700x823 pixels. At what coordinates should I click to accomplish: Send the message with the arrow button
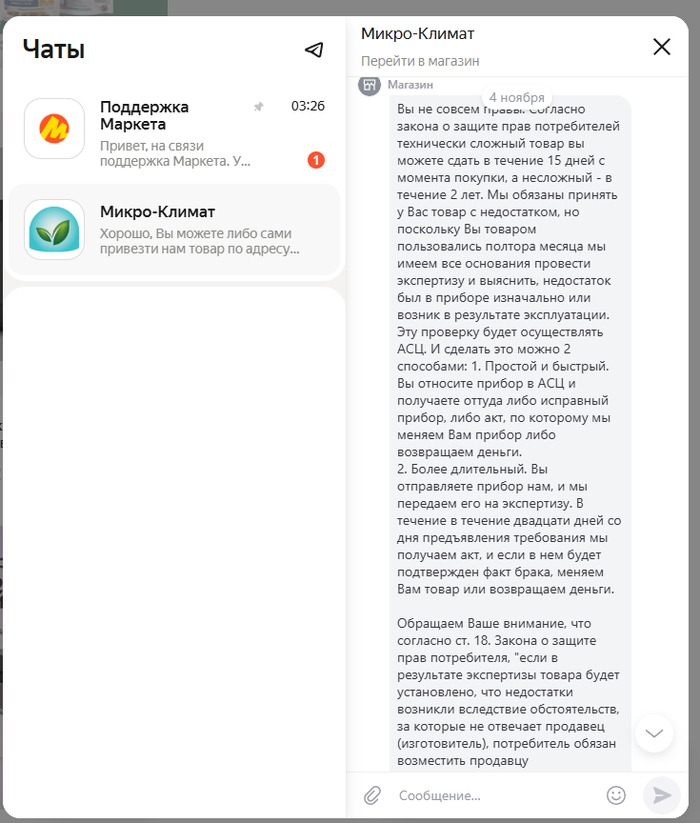(662, 795)
